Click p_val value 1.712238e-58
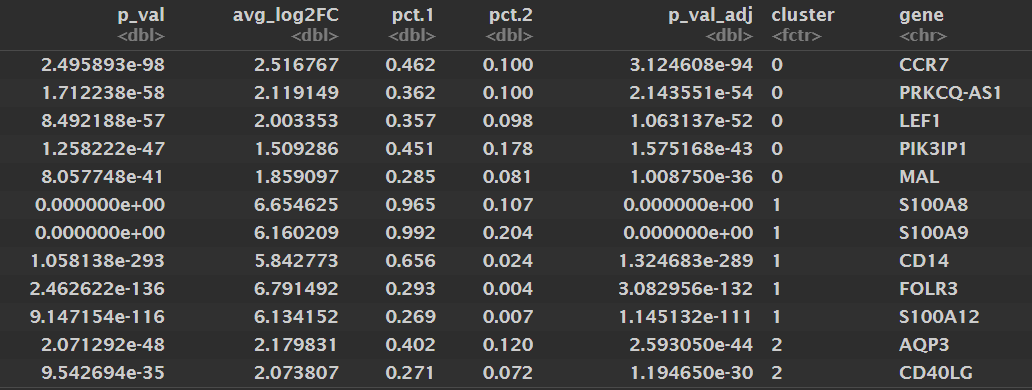This screenshot has height=390, width=1032. click(x=103, y=93)
